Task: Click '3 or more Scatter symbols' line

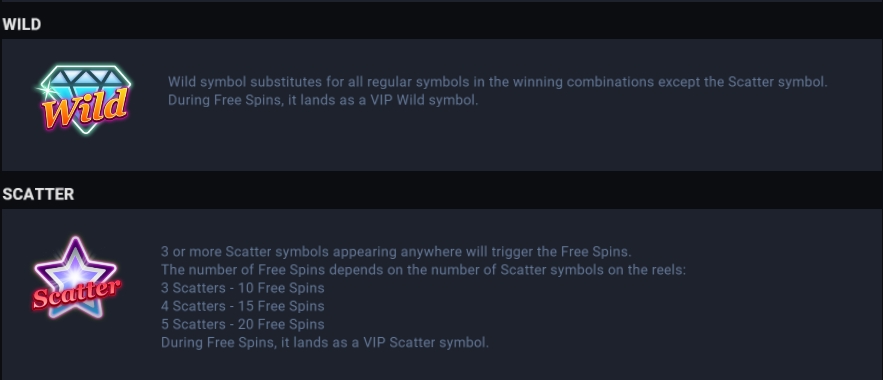Action: click(x=396, y=251)
